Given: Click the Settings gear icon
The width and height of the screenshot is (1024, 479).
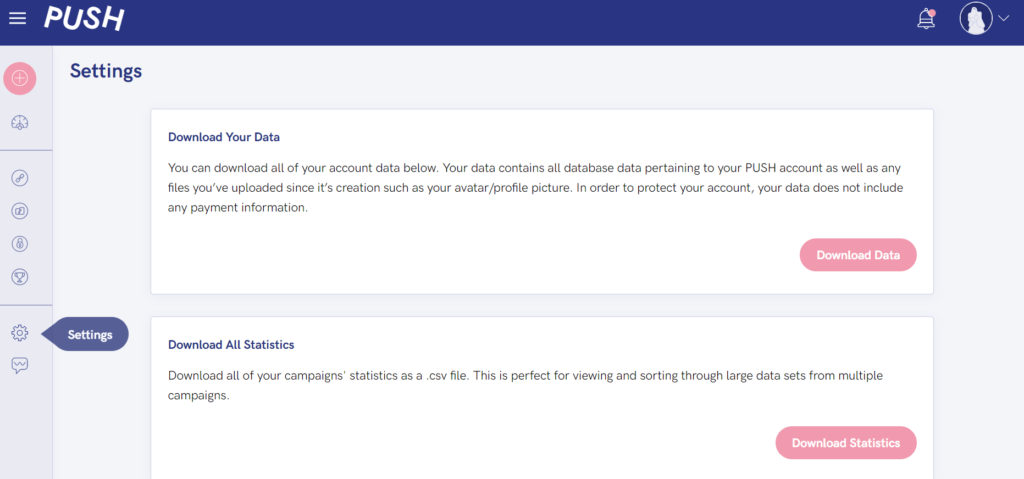Looking at the screenshot, I should 20,333.
